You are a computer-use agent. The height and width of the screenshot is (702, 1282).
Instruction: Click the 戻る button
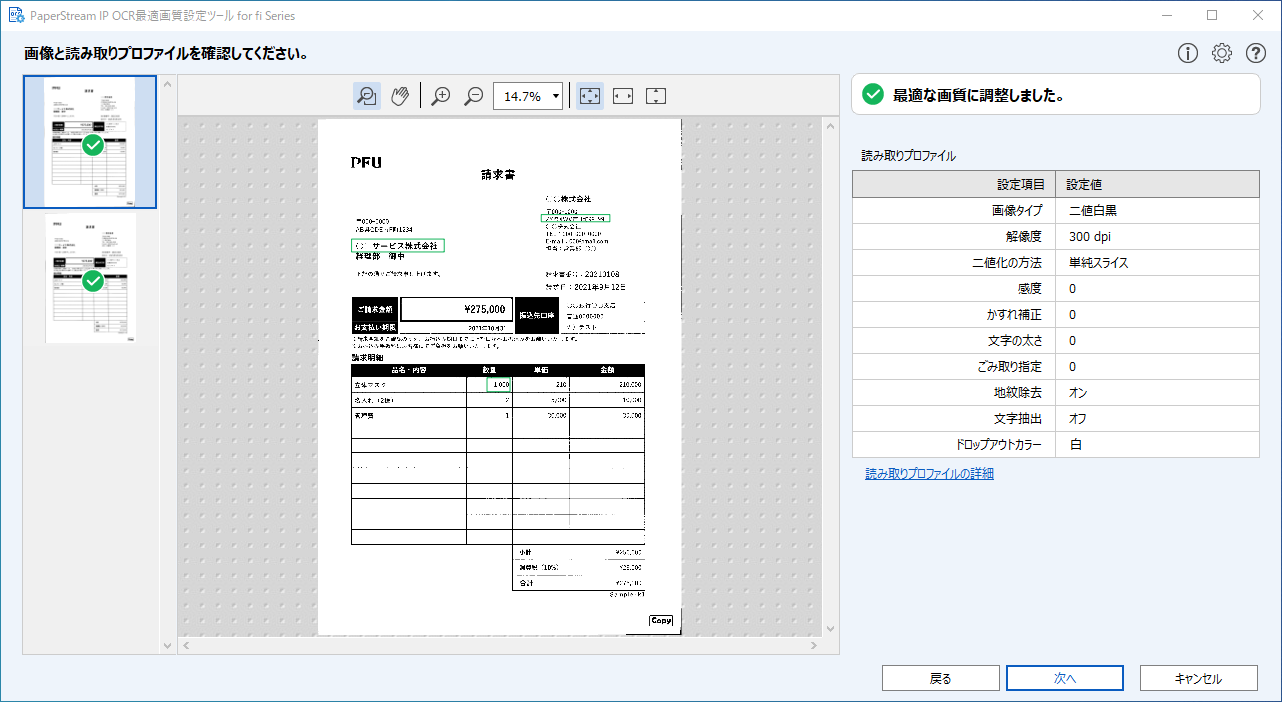(x=940, y=678)
